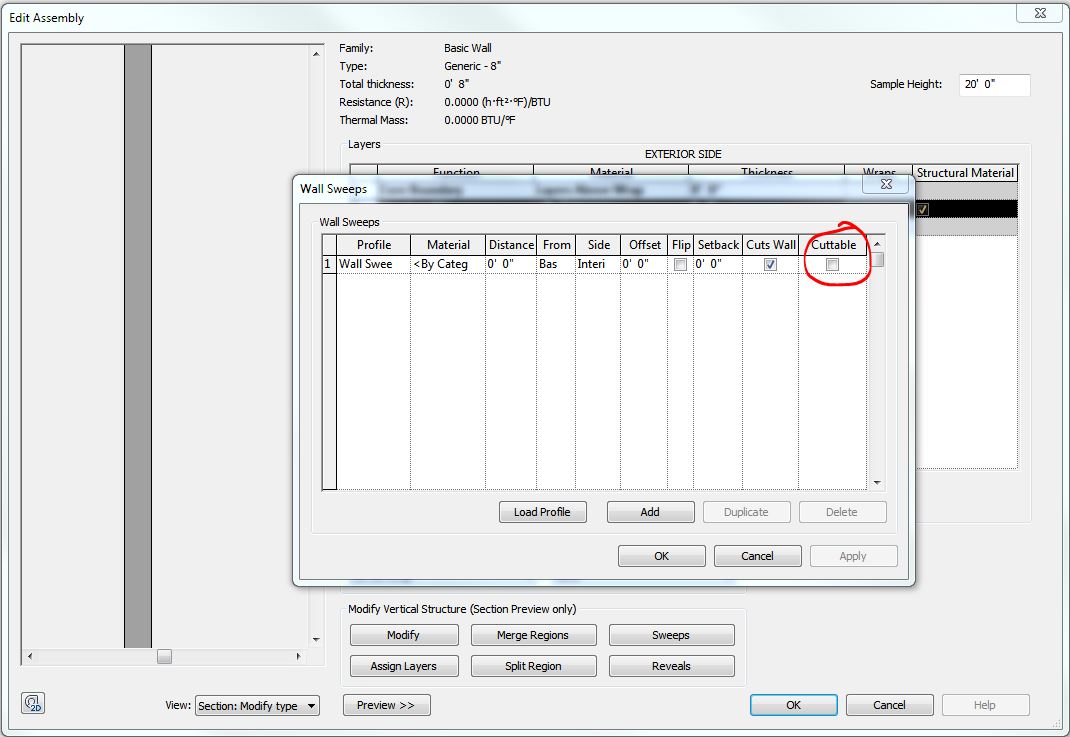Click preview pane scroll left arrow
Image resolution: width=1070 pixels, height=737 pixels.
click(29, 656)
